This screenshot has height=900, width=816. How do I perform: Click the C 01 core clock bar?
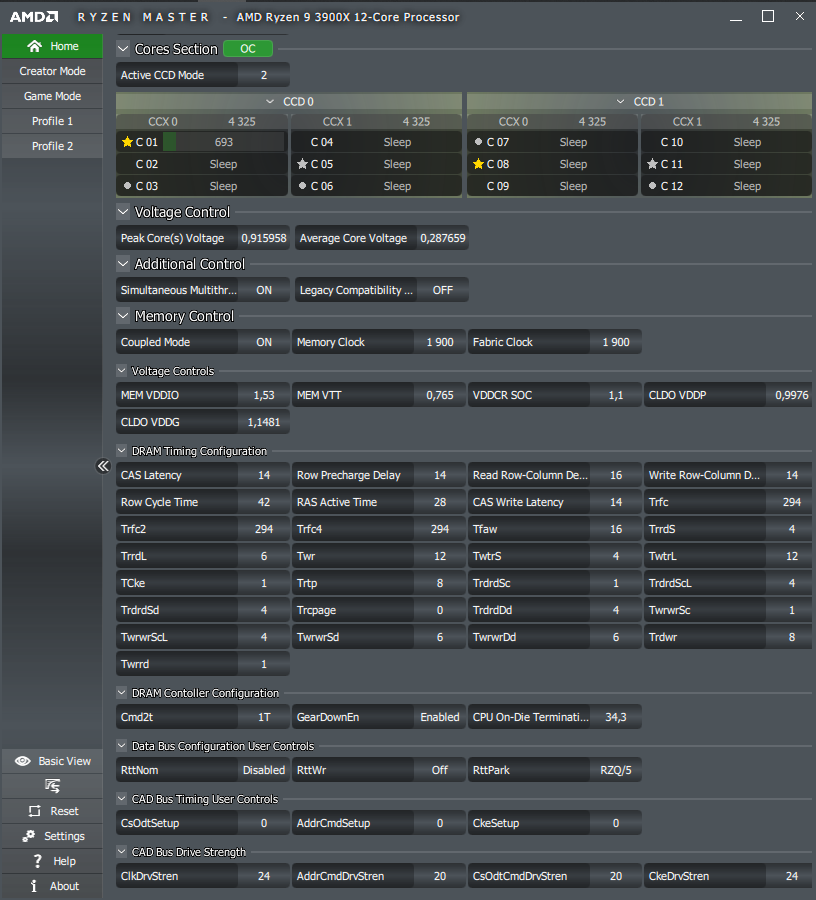[x=224, y=142]
